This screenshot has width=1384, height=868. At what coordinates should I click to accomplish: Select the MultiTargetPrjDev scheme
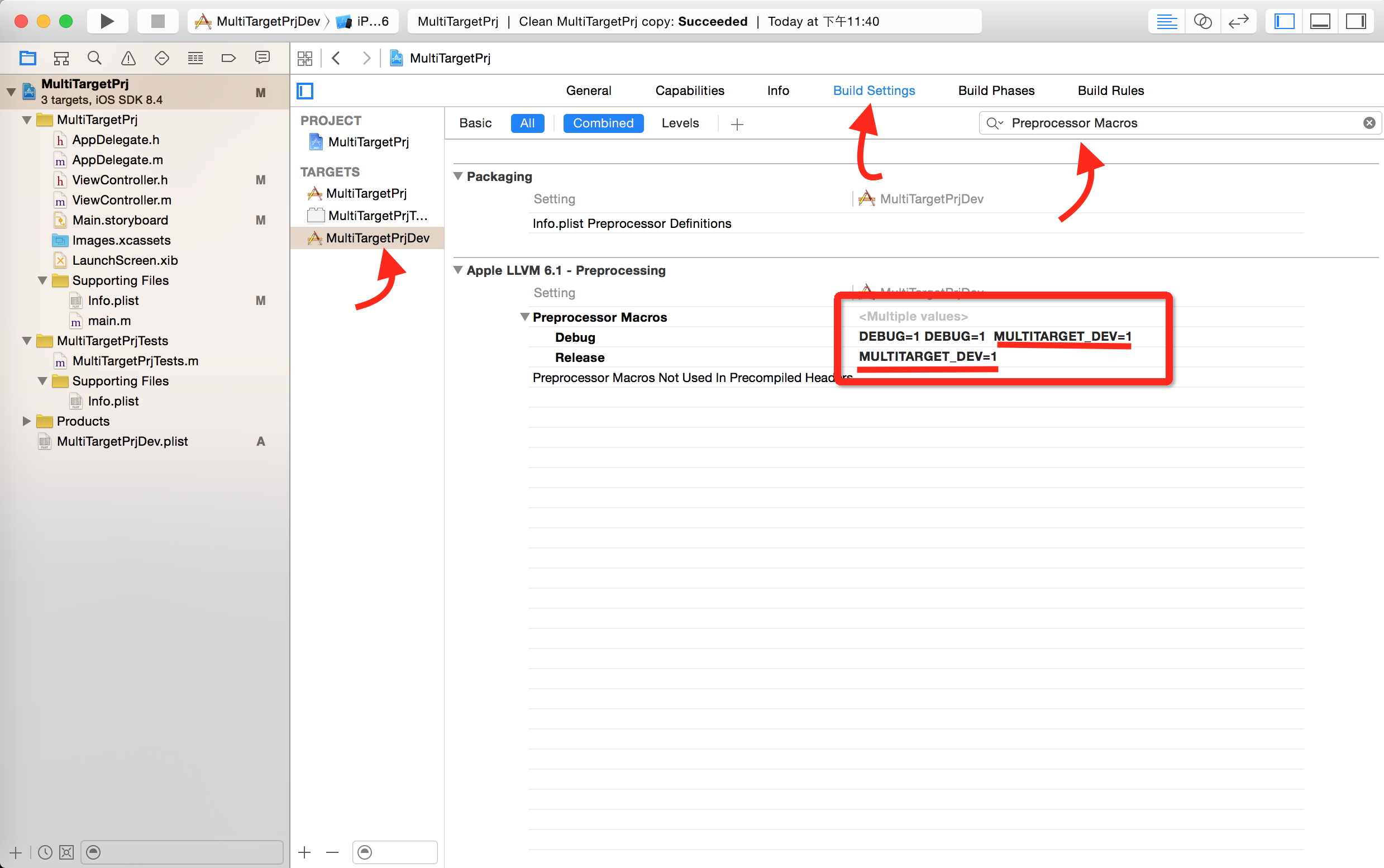tap(256, 21)
